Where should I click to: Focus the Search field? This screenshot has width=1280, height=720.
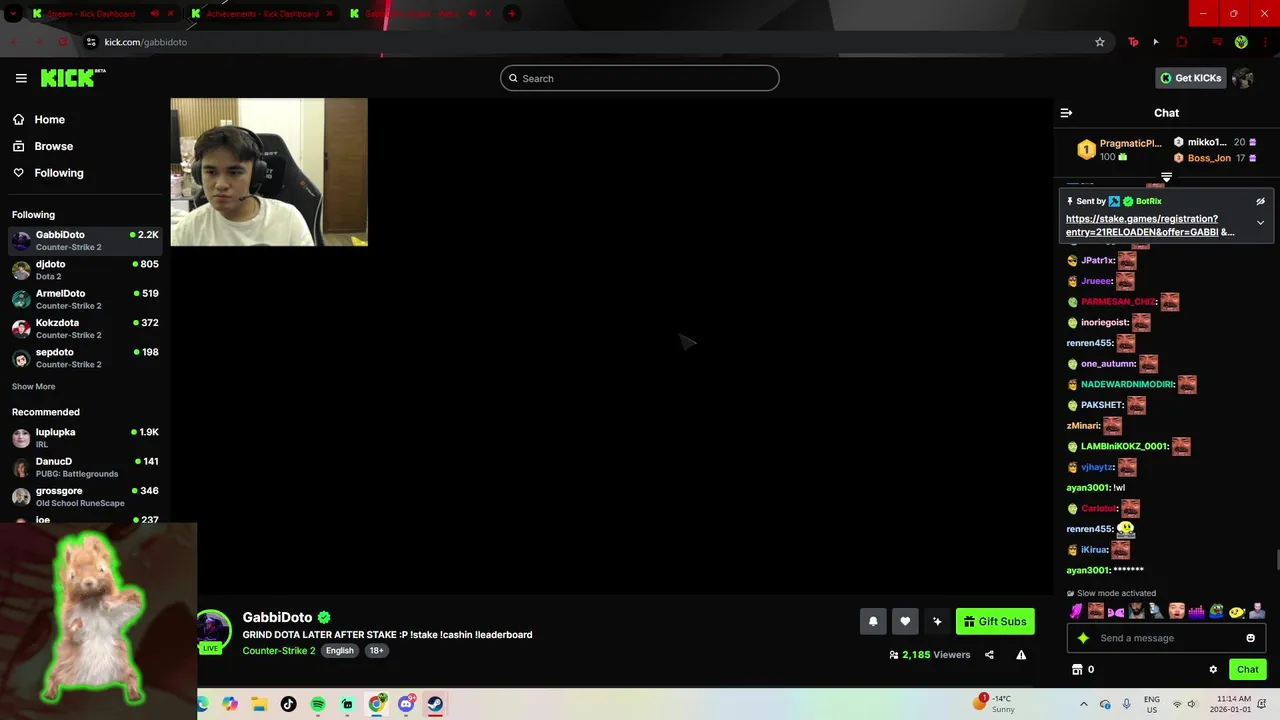(x=640, y=78)
